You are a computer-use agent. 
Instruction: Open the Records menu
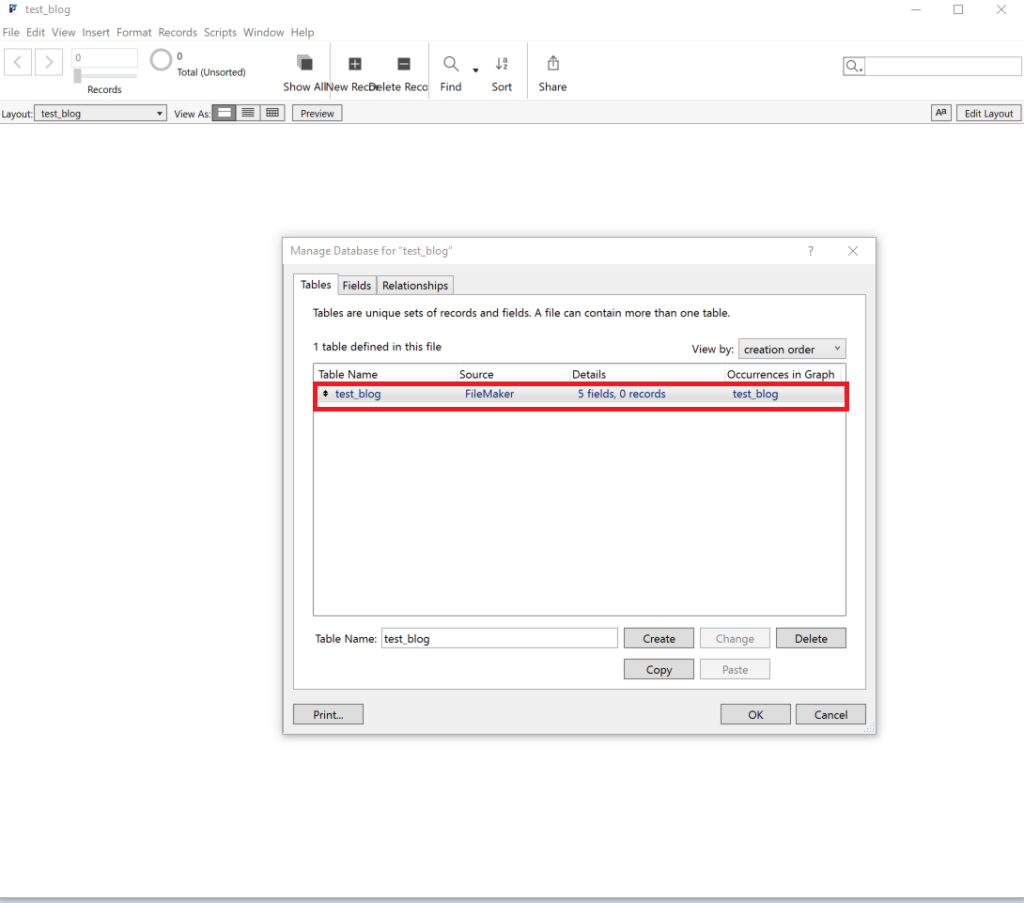click(177, 32)
